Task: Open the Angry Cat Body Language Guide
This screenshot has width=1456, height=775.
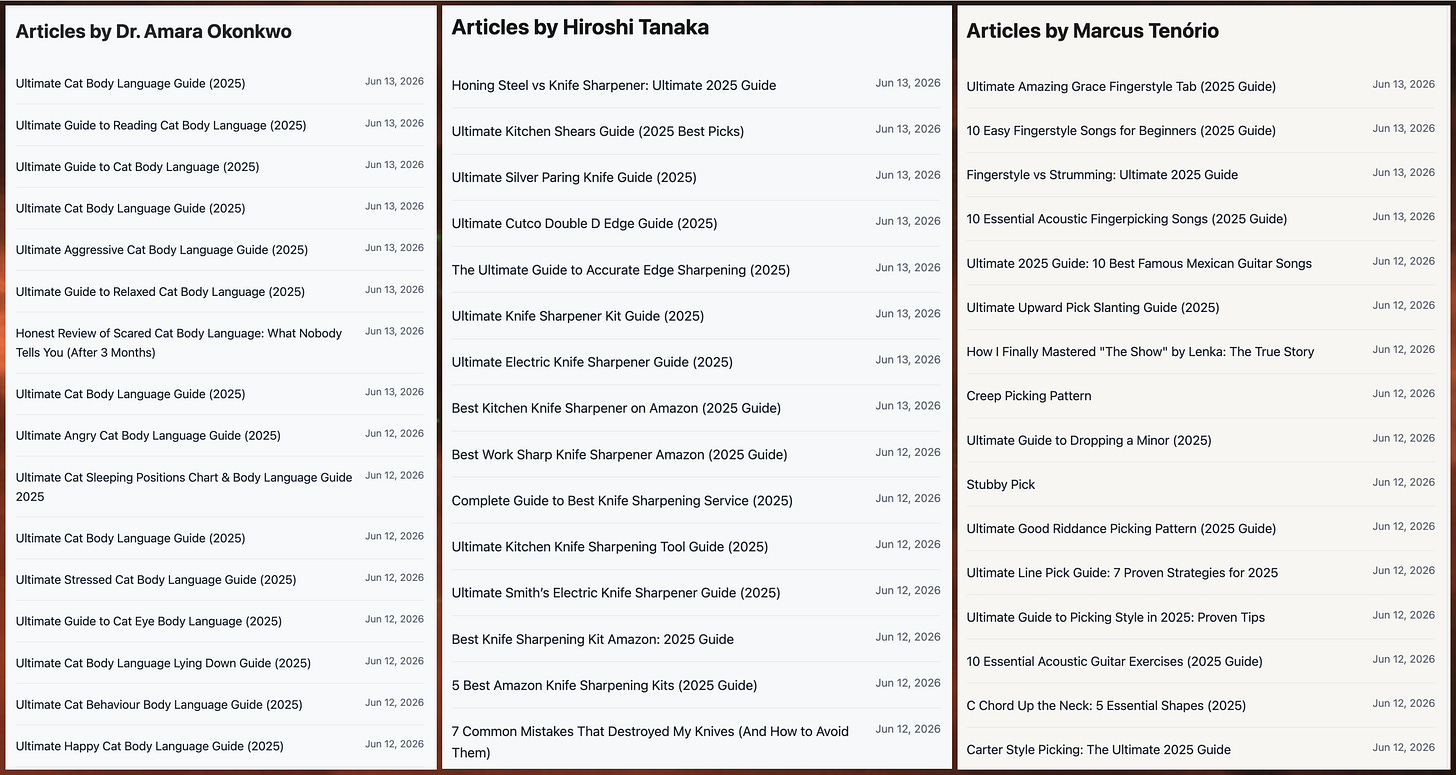Action: pyautogui.click(x=148, y=435)
